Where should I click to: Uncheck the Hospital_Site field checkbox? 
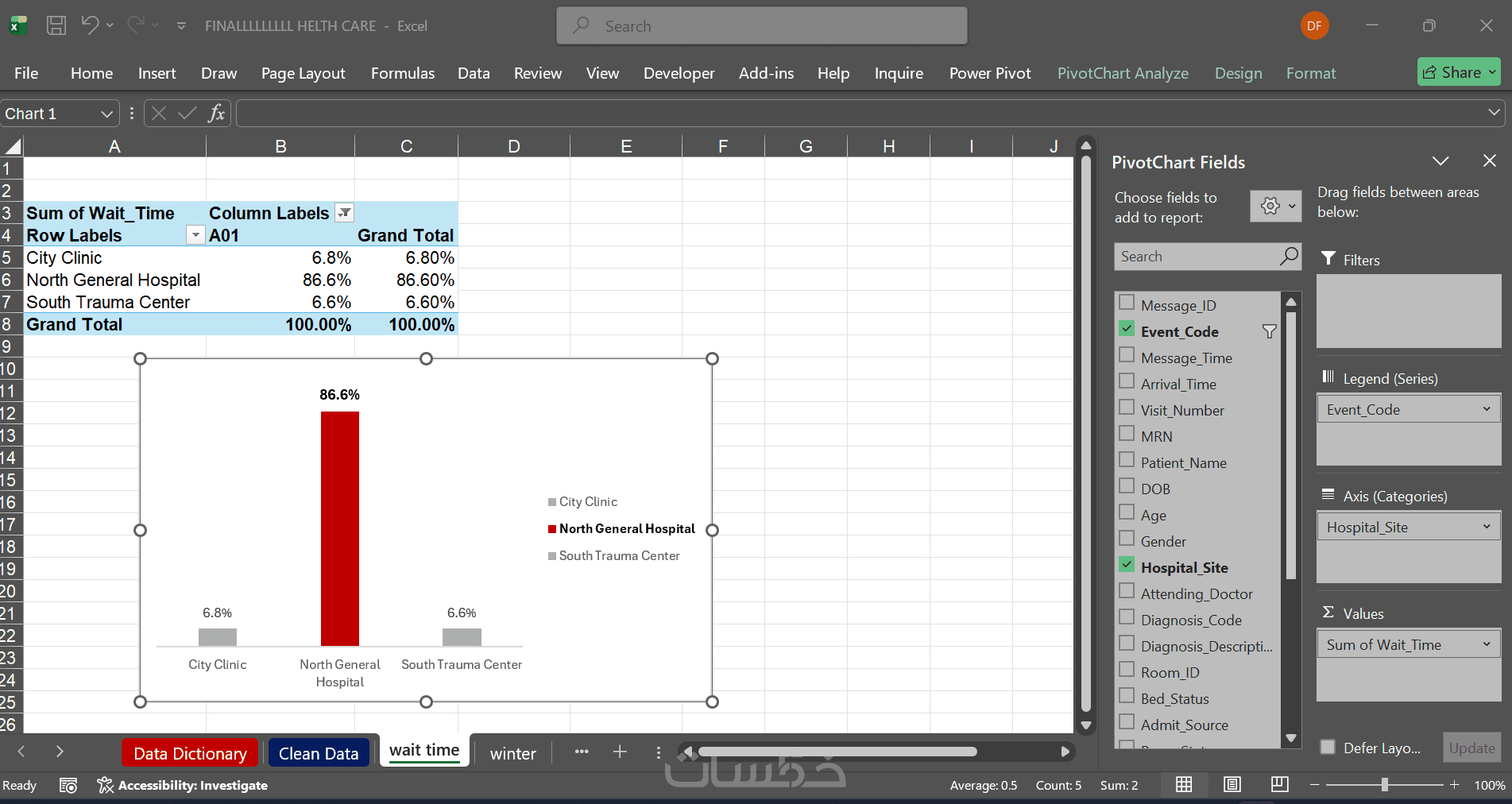click(1127, 565)
